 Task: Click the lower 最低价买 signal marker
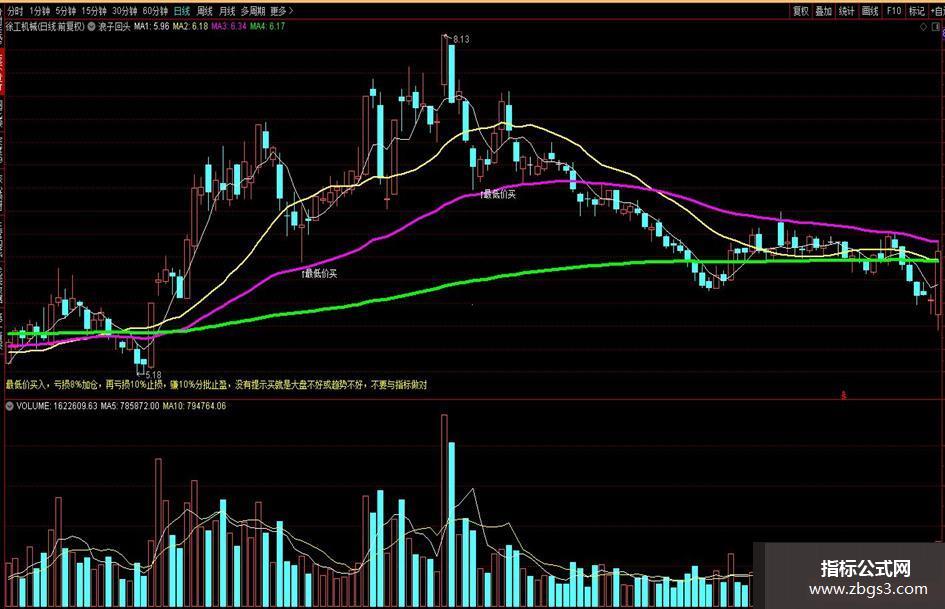[319, 274]
